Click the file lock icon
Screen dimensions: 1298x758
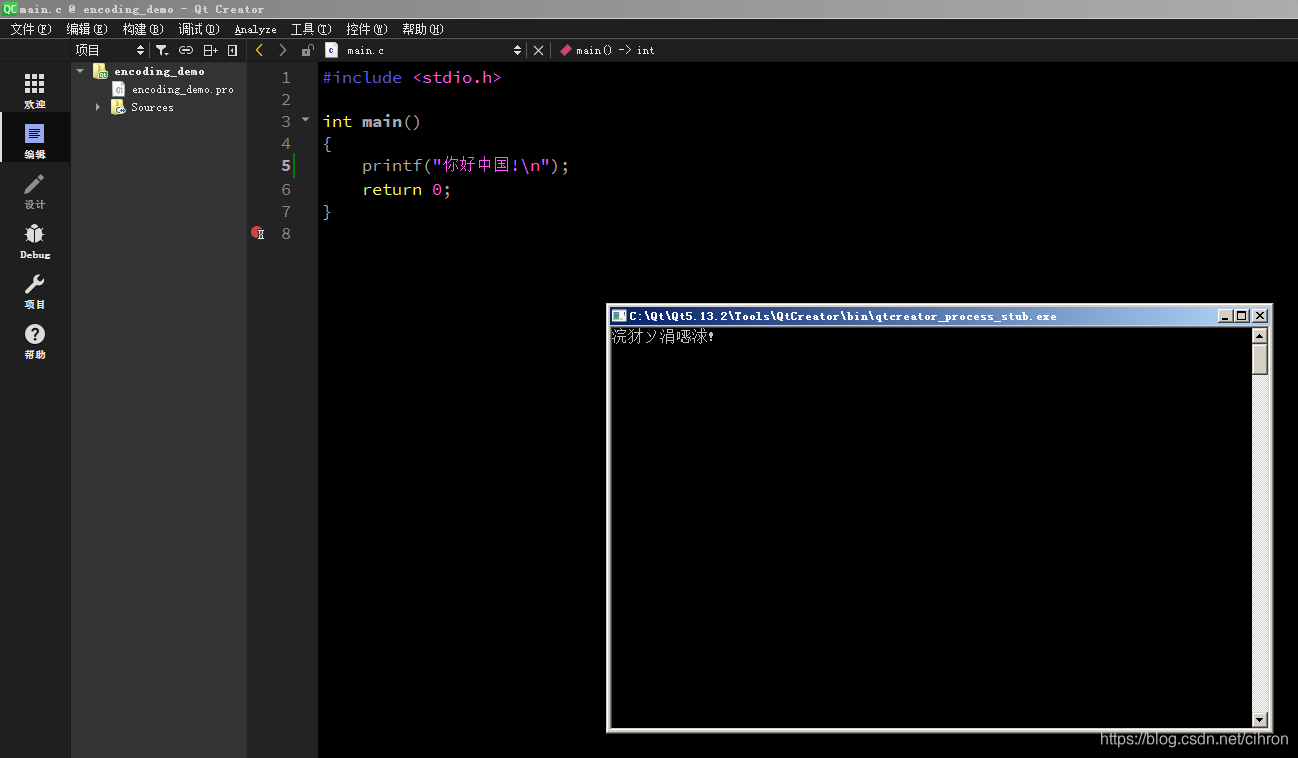click(307, 50)
